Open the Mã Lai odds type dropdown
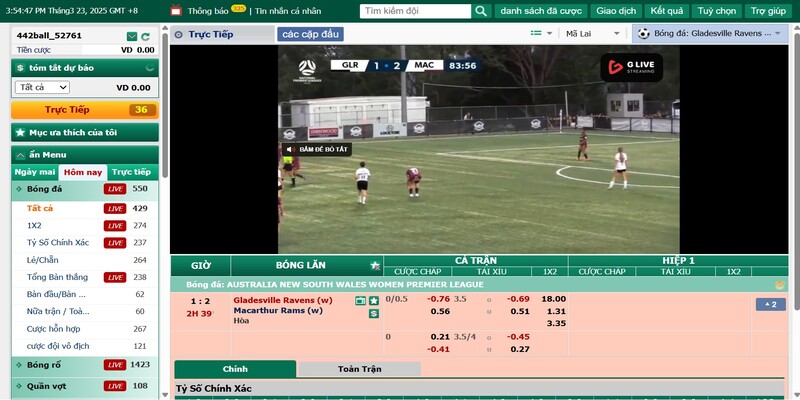 point(593,34)
